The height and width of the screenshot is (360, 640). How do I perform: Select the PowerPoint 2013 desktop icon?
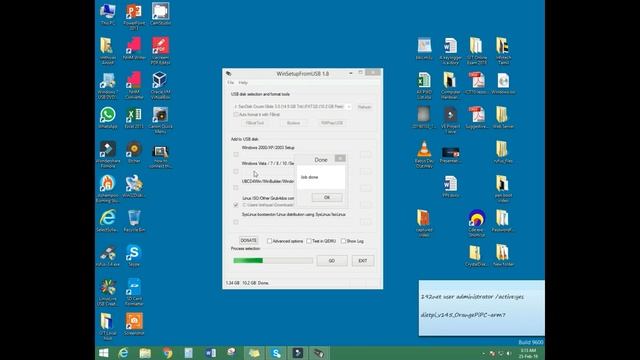[x=134, y=17]
